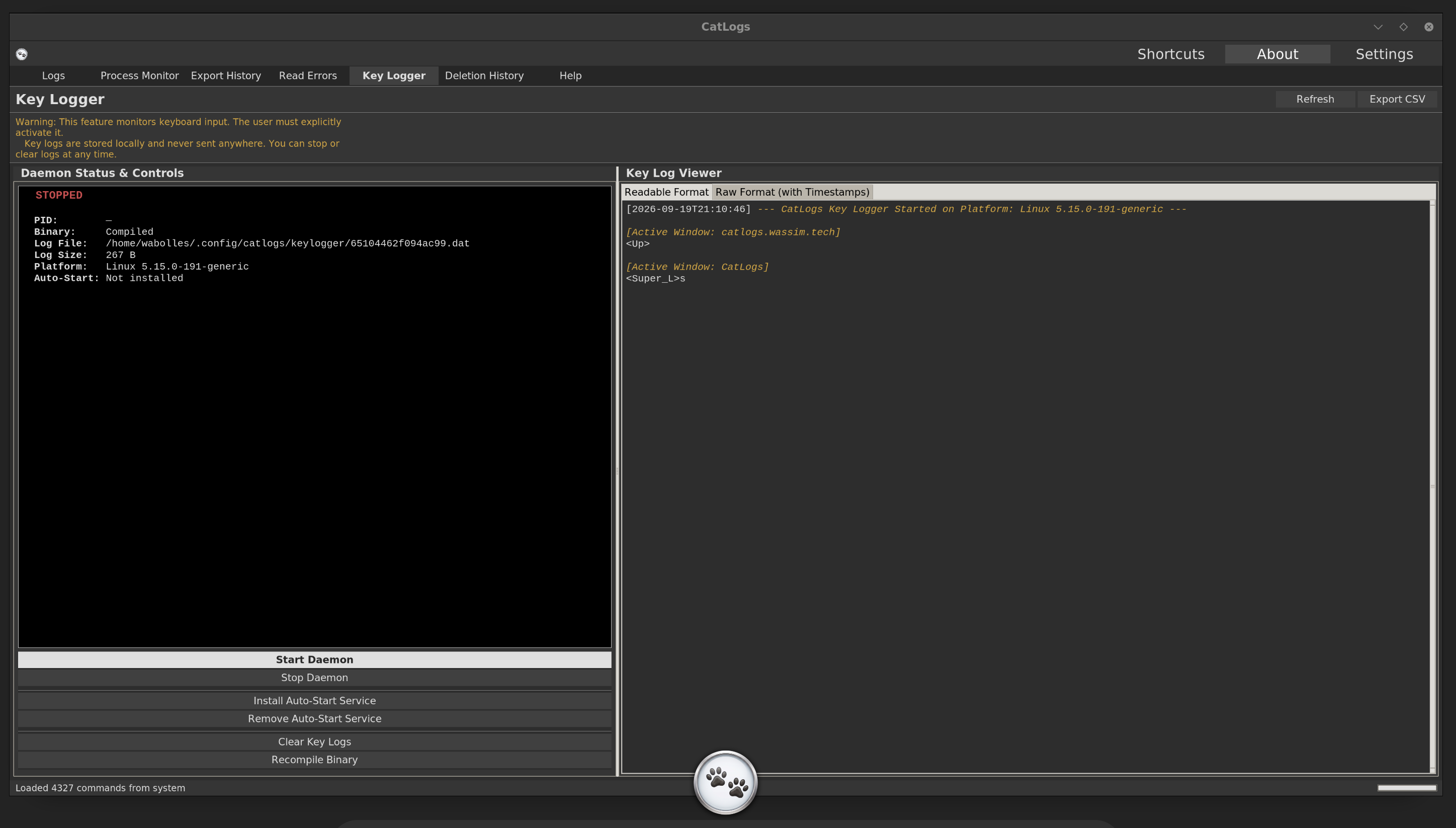Viewport: 1456px width, 828px height.
Task: Click the '267 B' log size value
Action: [121, 255]
